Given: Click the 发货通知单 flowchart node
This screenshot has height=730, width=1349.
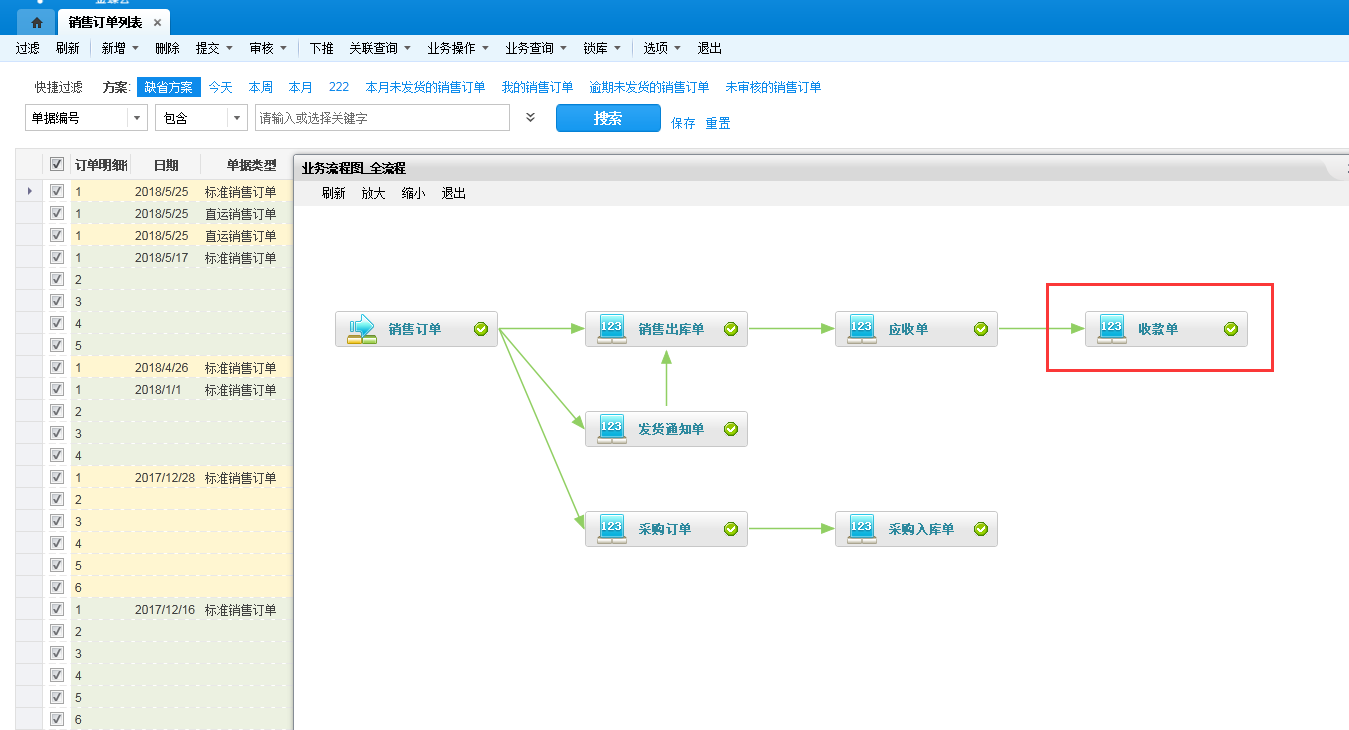Looking at the screenshot, I should click(666, 429).
